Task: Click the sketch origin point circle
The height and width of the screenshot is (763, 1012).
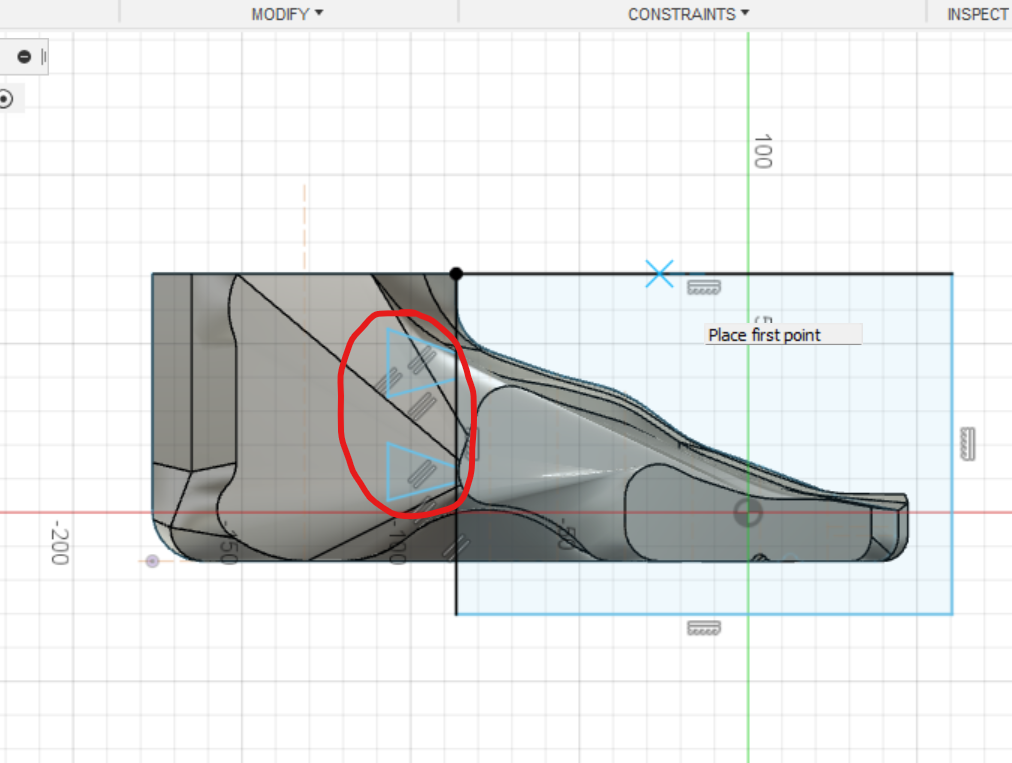Action: (748, 513)
